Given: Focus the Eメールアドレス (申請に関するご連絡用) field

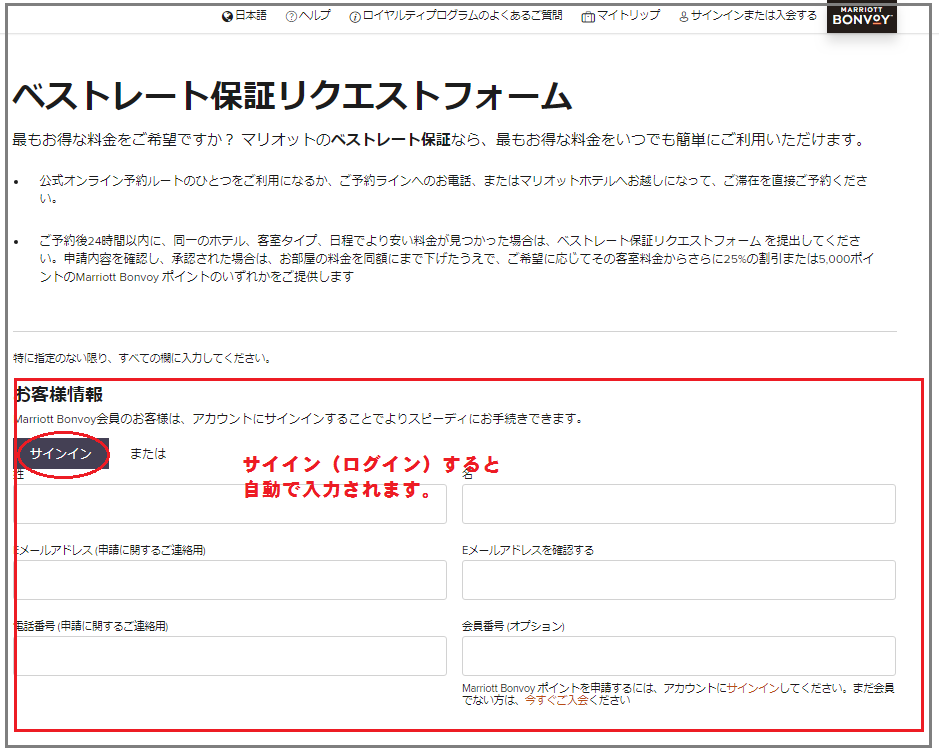Looking at the screenshot, I should pos(231,580).
